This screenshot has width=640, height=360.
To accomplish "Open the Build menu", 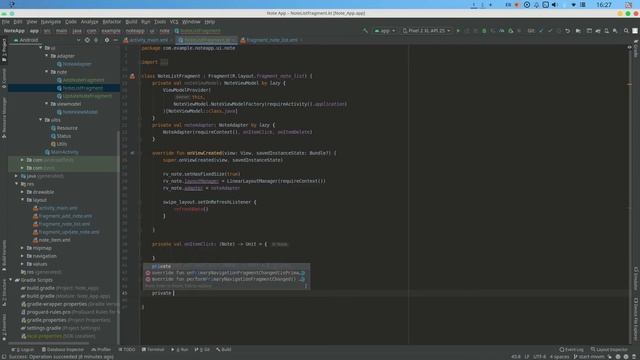I will tap(131, 22).
